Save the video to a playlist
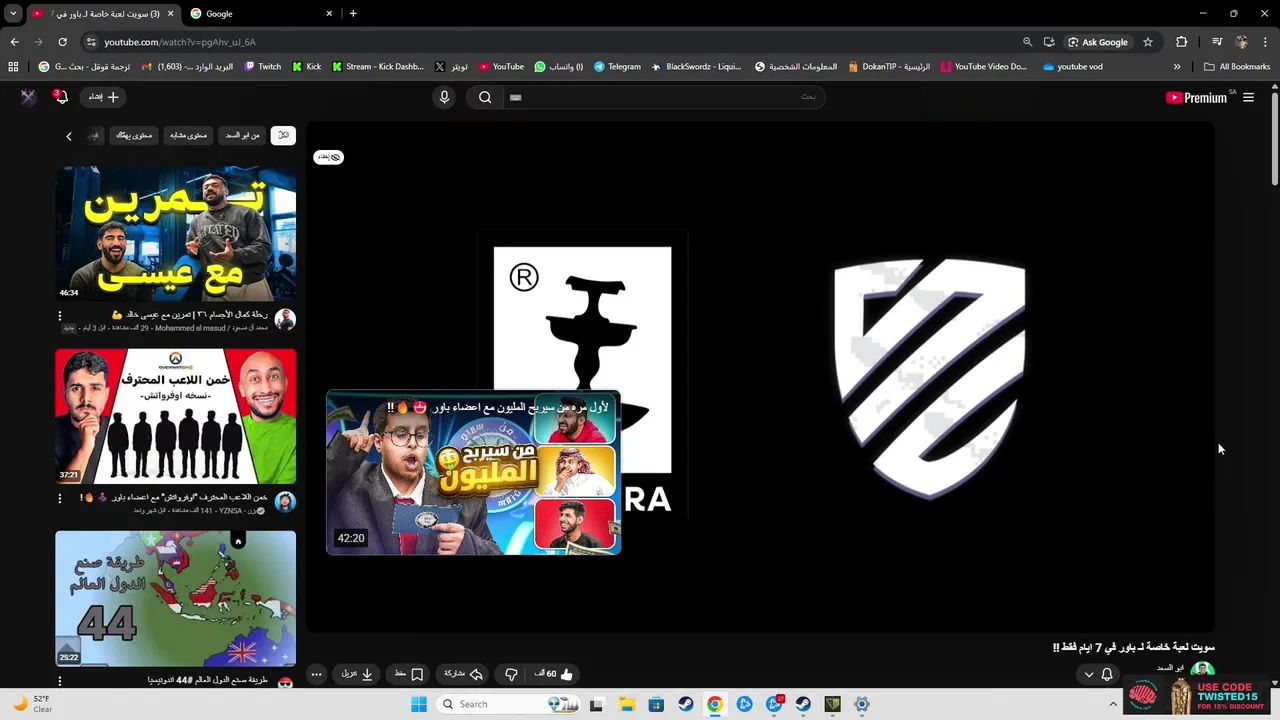1280x720 pixels. pos(409,674)
